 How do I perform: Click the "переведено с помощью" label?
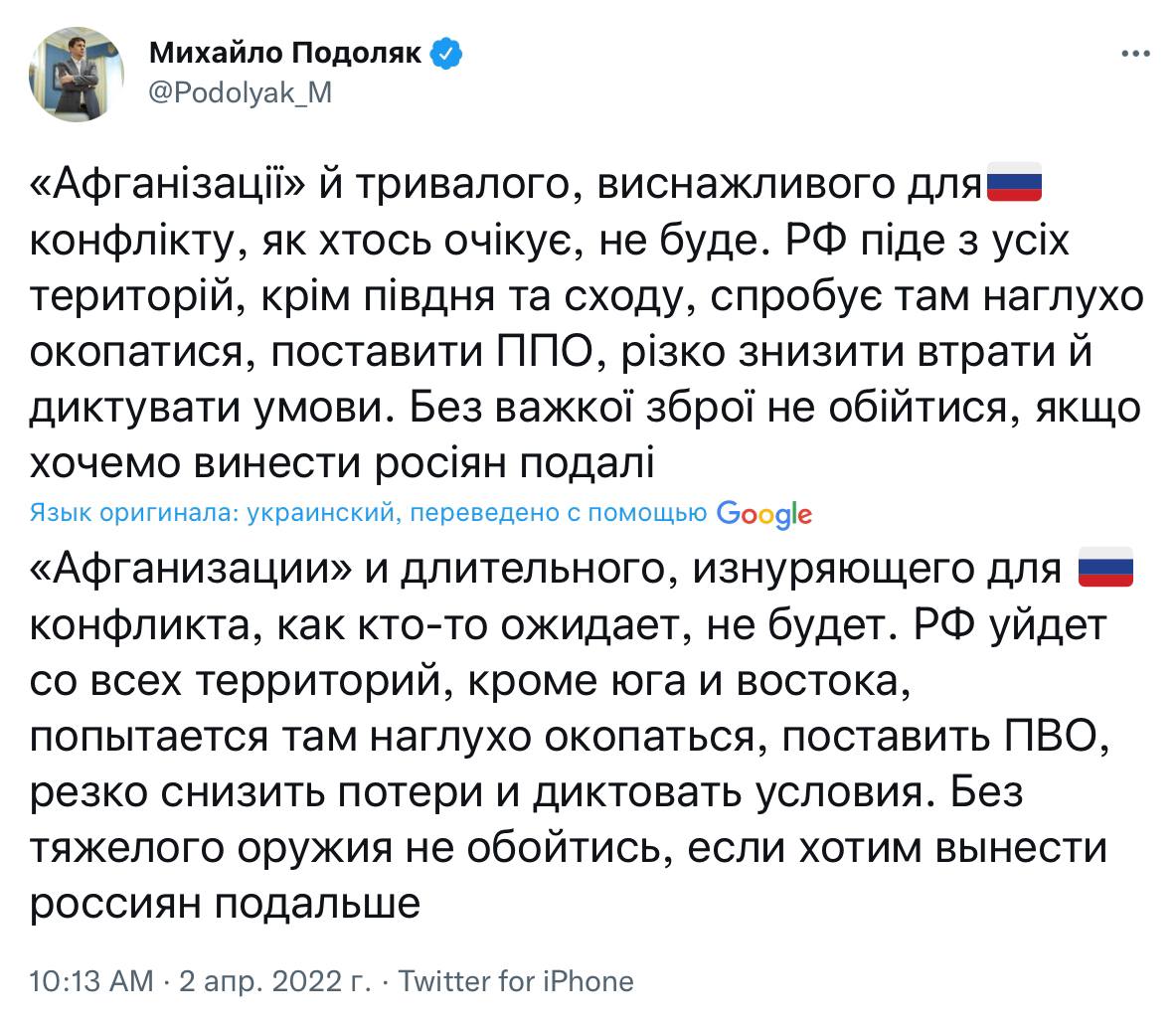point(558,513)
